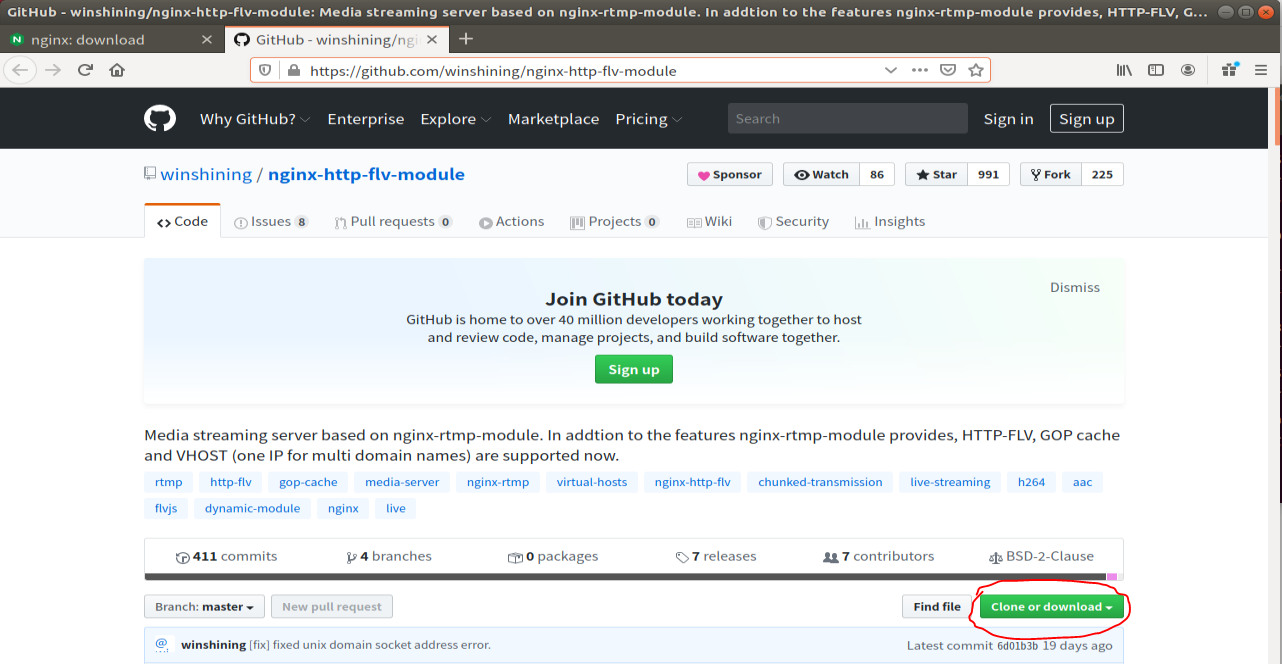Click the Sign in link
The height and width of the screenshot is (664, 1282).
point(1008,119)
